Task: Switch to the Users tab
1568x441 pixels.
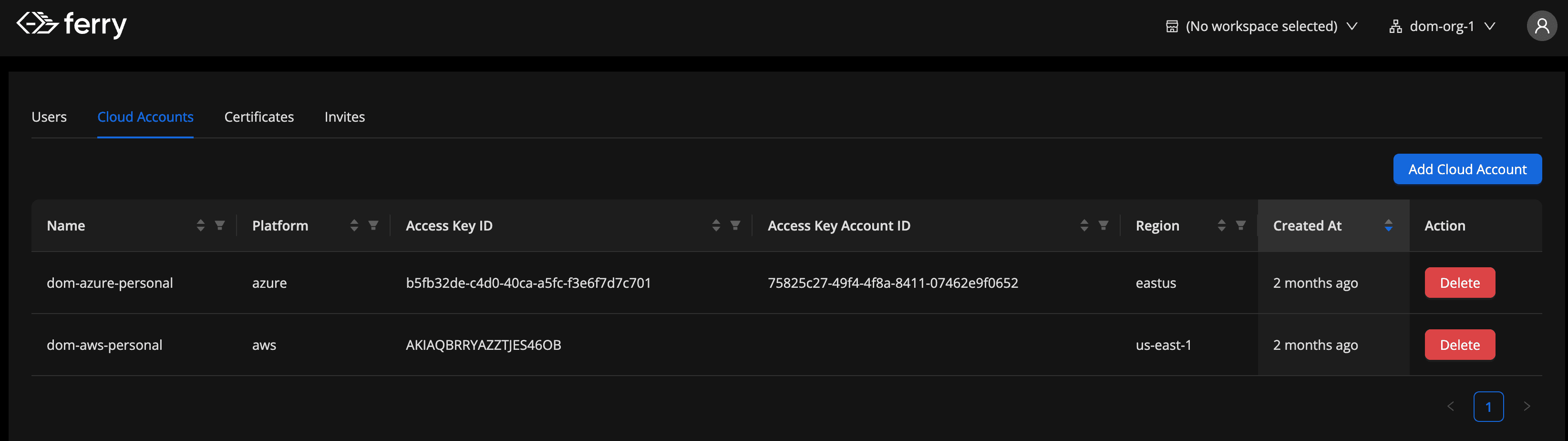Action: coord(49,117)
